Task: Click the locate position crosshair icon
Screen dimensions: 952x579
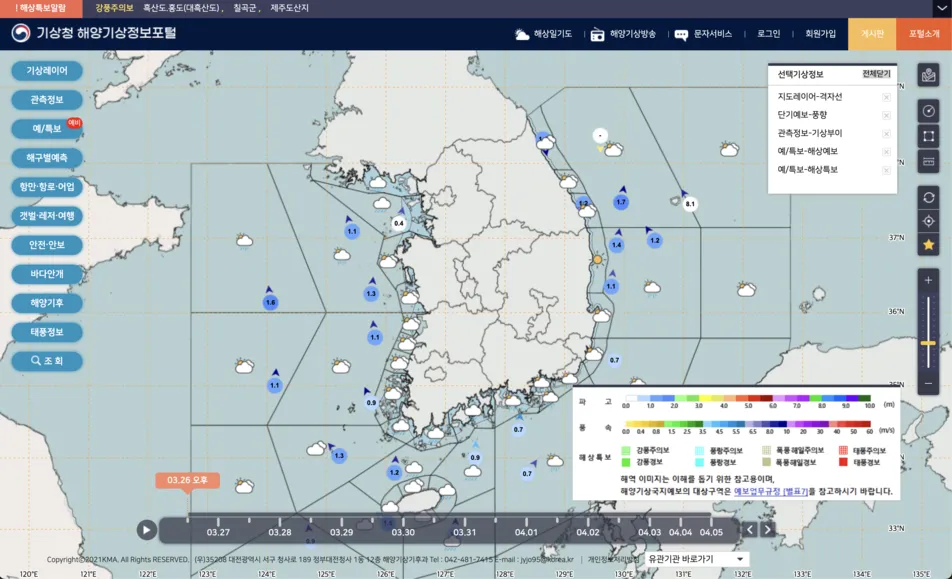Action: pyautogui.click(x=928, y=221)
